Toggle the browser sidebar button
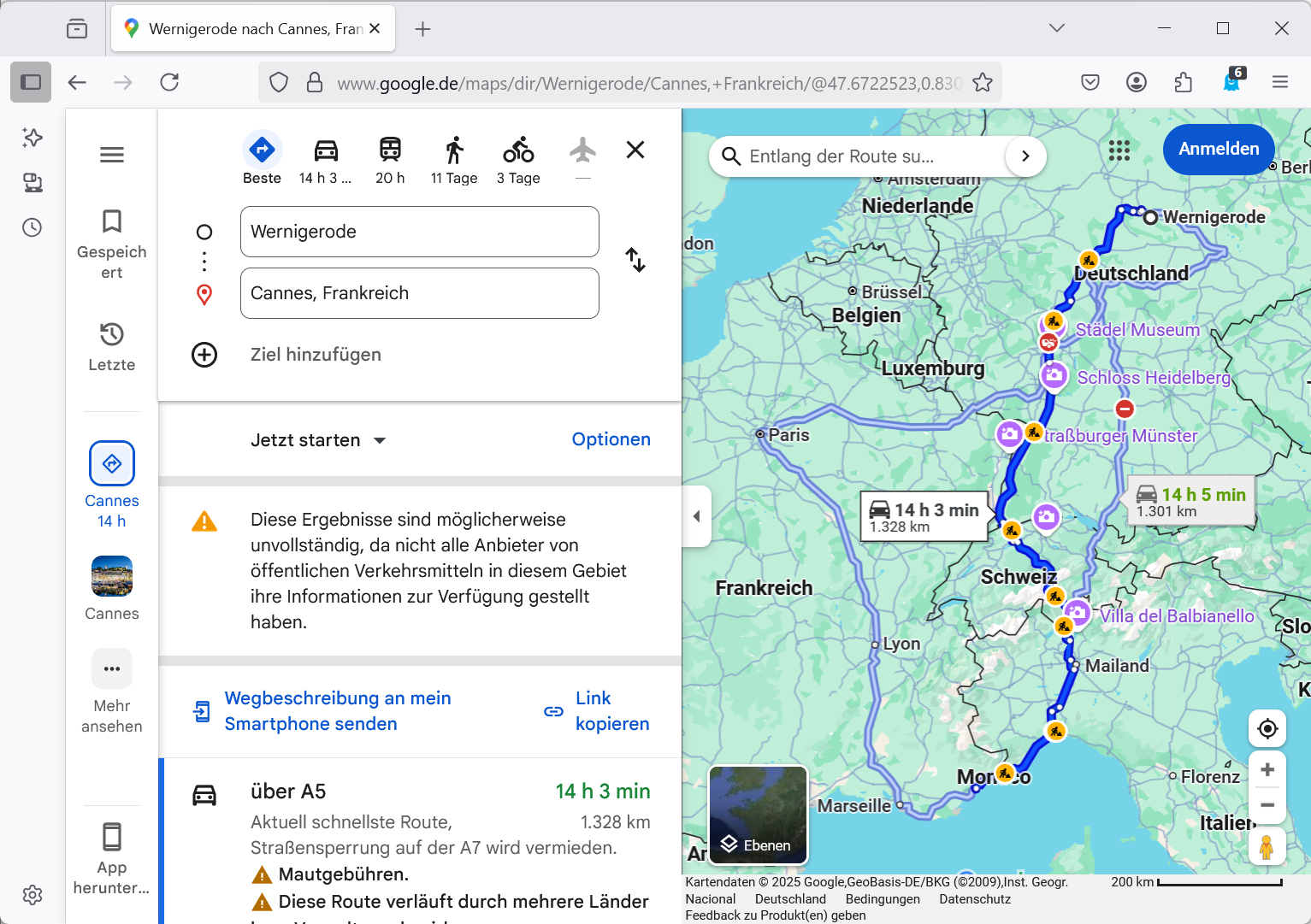 pyautogui.click(x=31, y=82)
